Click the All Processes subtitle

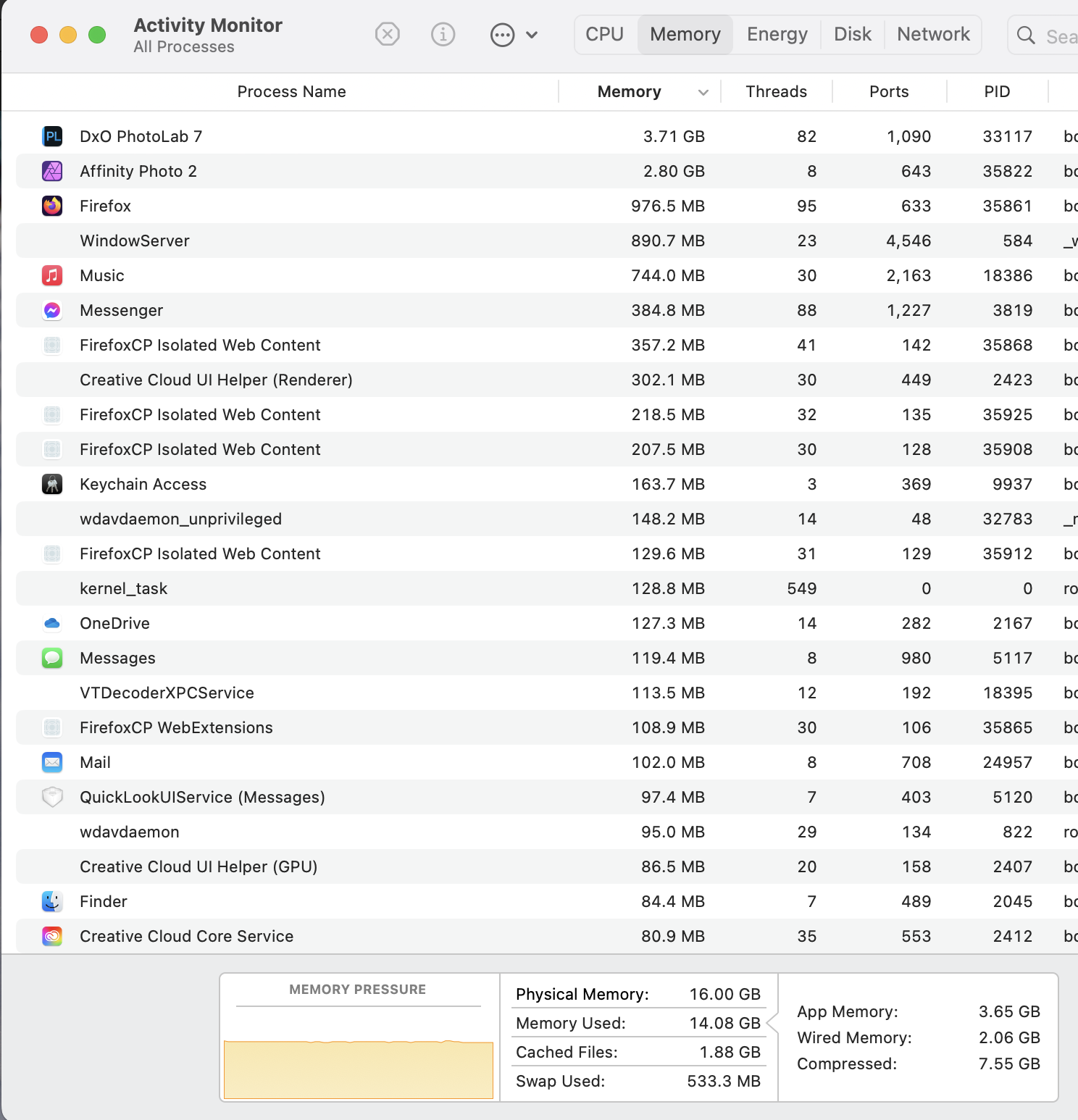(x=184, y=47)
